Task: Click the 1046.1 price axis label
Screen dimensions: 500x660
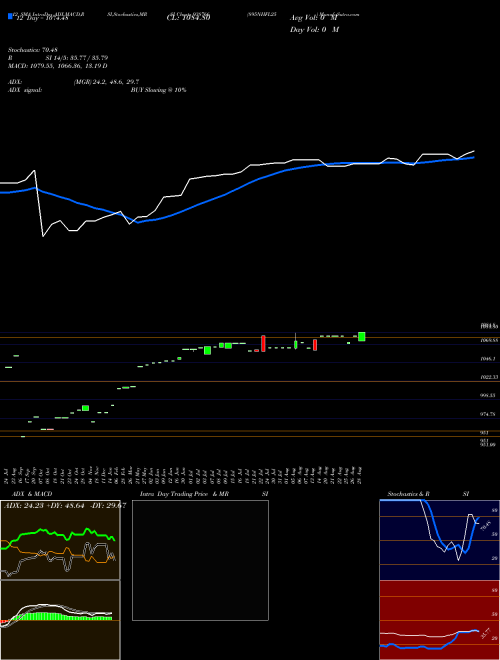Action: tap(489, 359)
